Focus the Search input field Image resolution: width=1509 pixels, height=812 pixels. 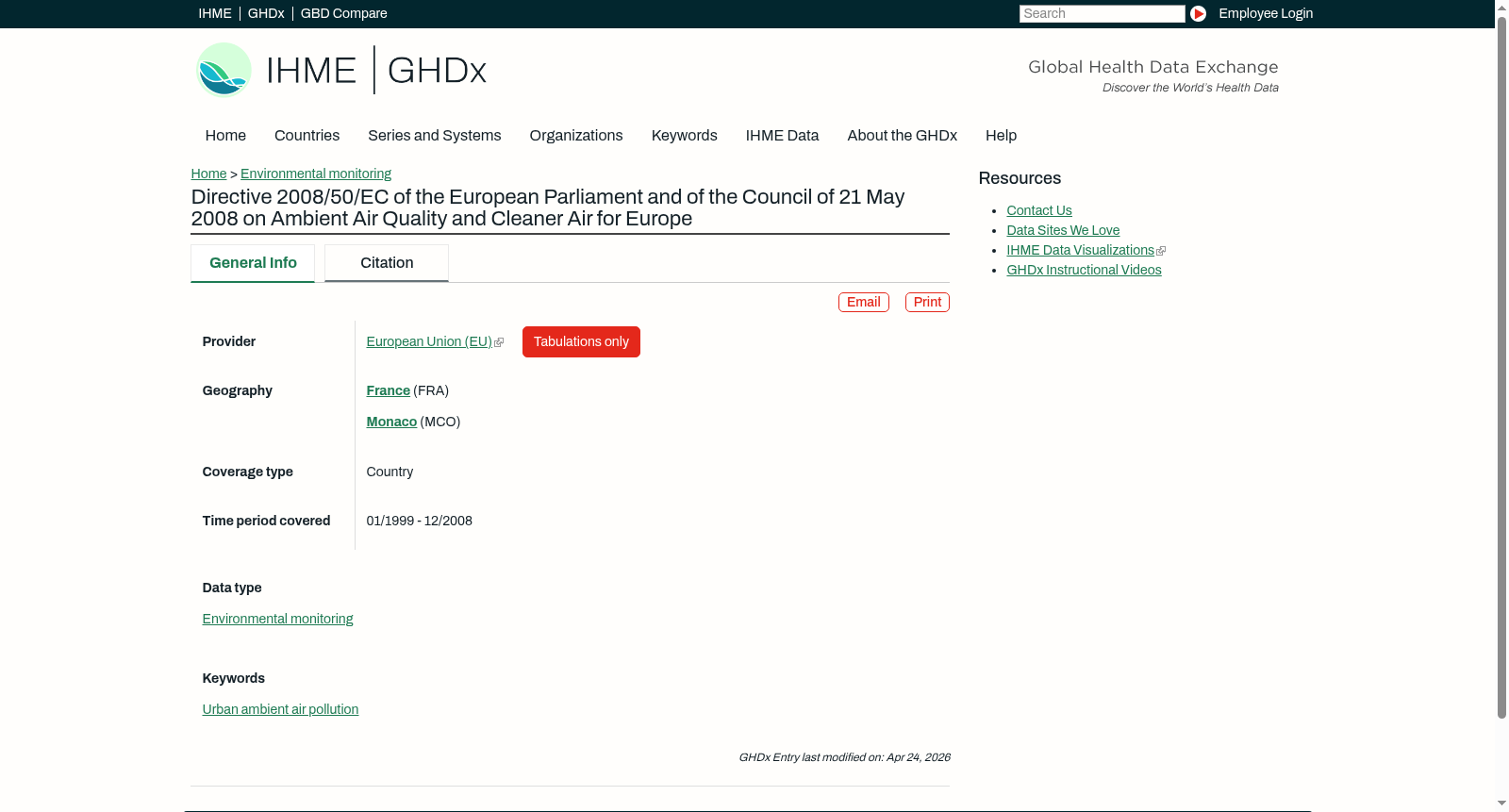(1102, 13)
